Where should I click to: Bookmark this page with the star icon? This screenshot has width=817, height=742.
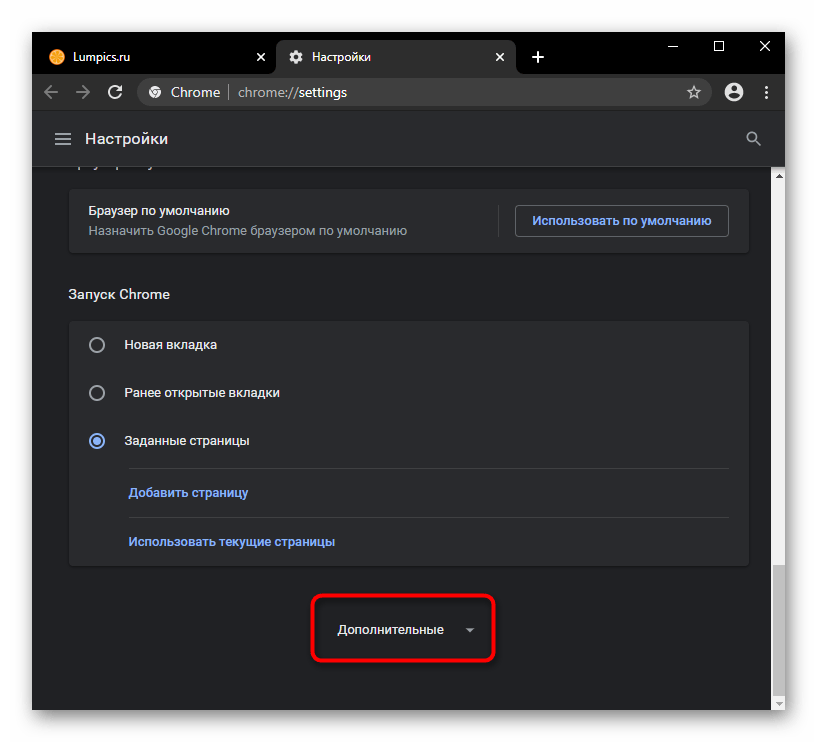click(x=693, y=92)
